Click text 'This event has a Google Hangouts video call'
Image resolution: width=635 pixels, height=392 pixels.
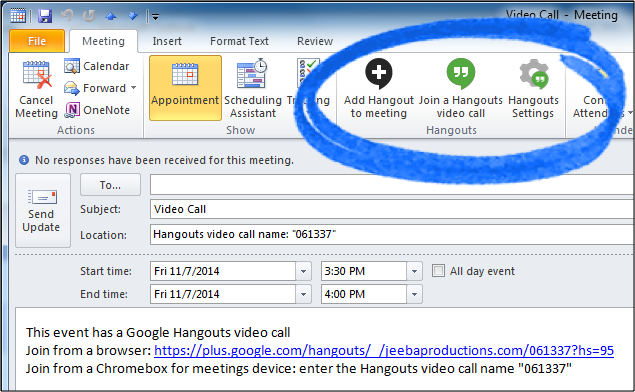(158, 332)
